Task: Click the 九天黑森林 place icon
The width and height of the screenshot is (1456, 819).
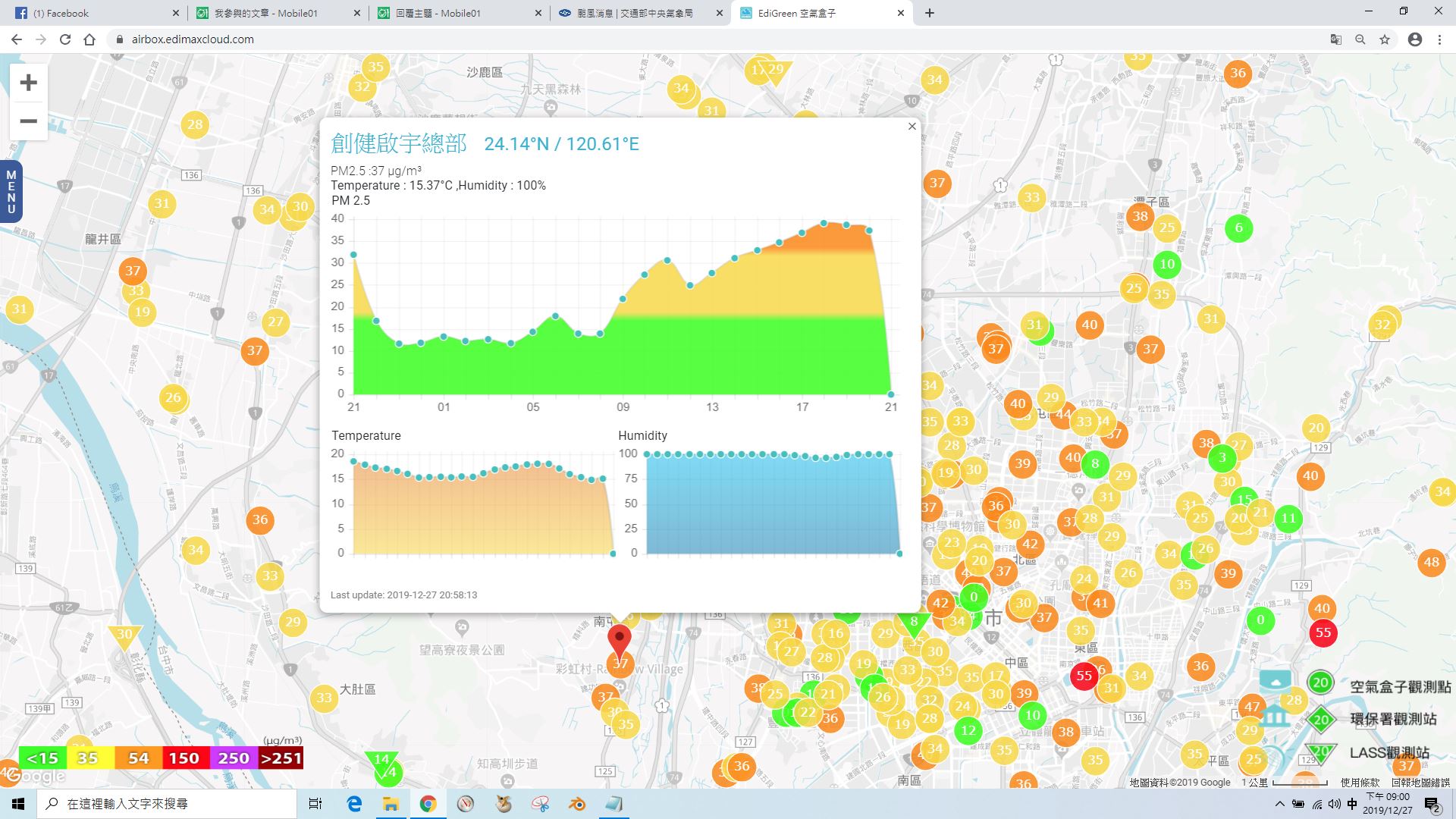Action: [x=551, y=106]
